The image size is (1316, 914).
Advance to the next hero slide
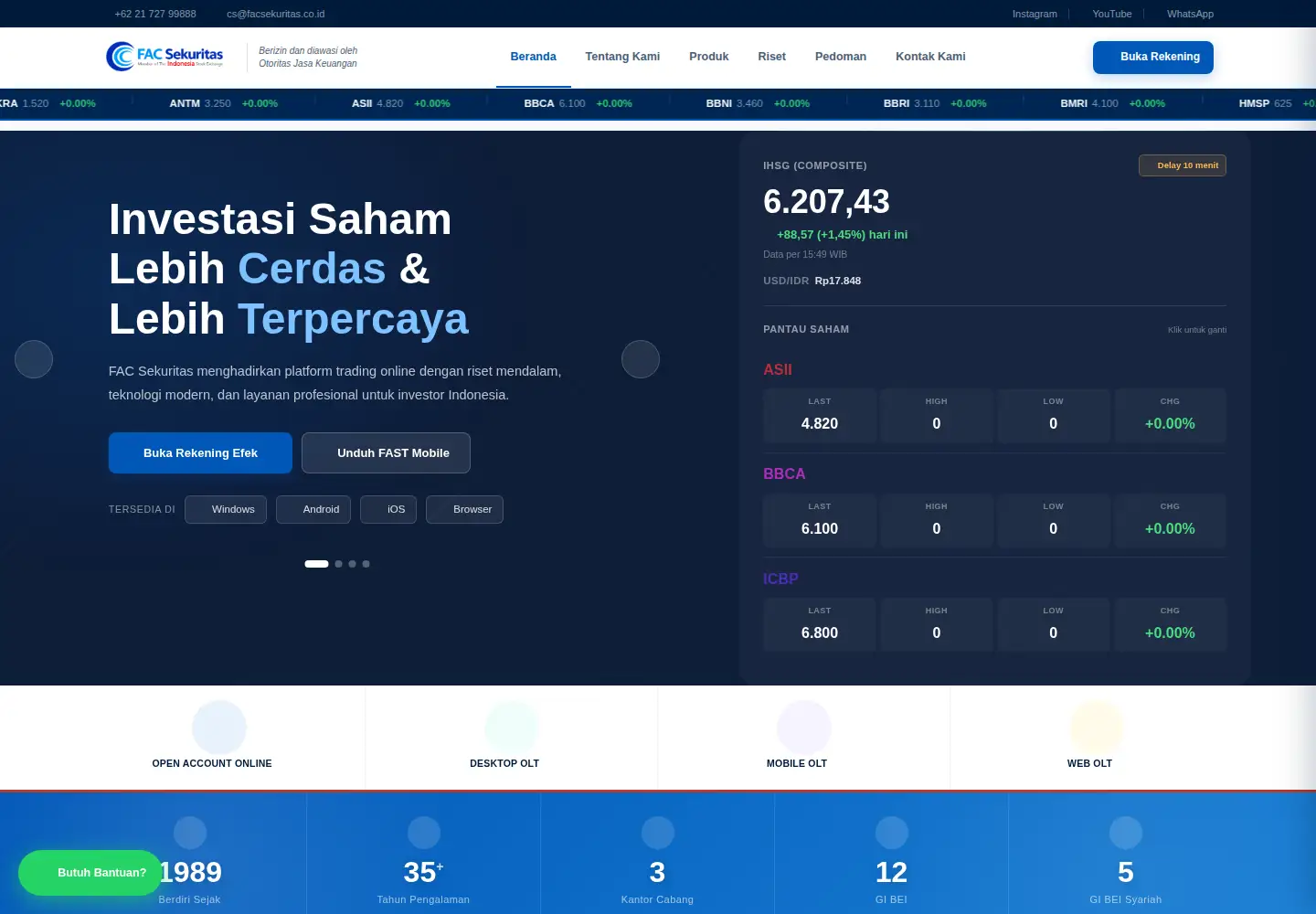pyautogui.click(x=641, y=359)
